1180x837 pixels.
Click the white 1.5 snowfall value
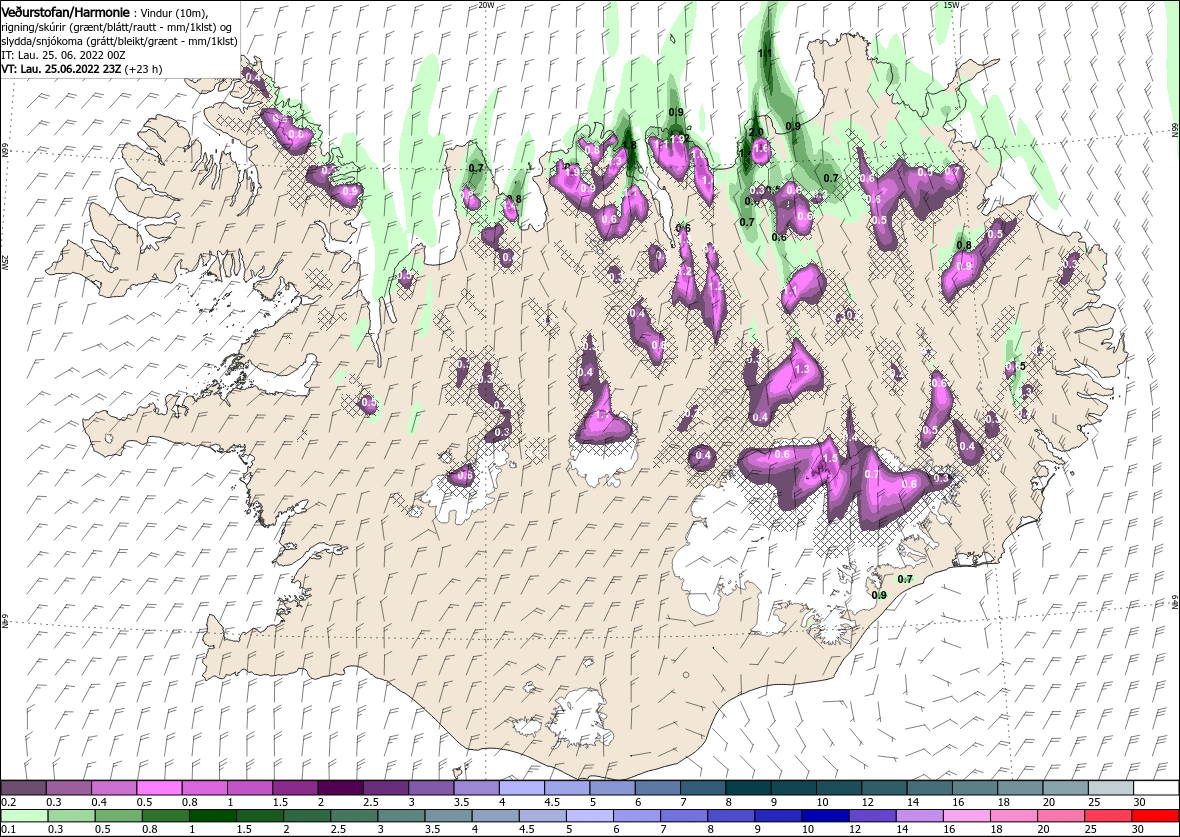tap(830, 458)
